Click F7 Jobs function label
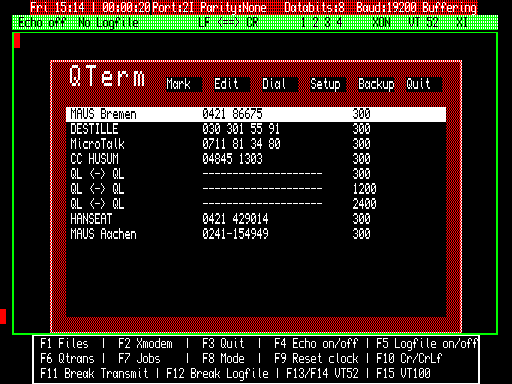 point(139,359)
